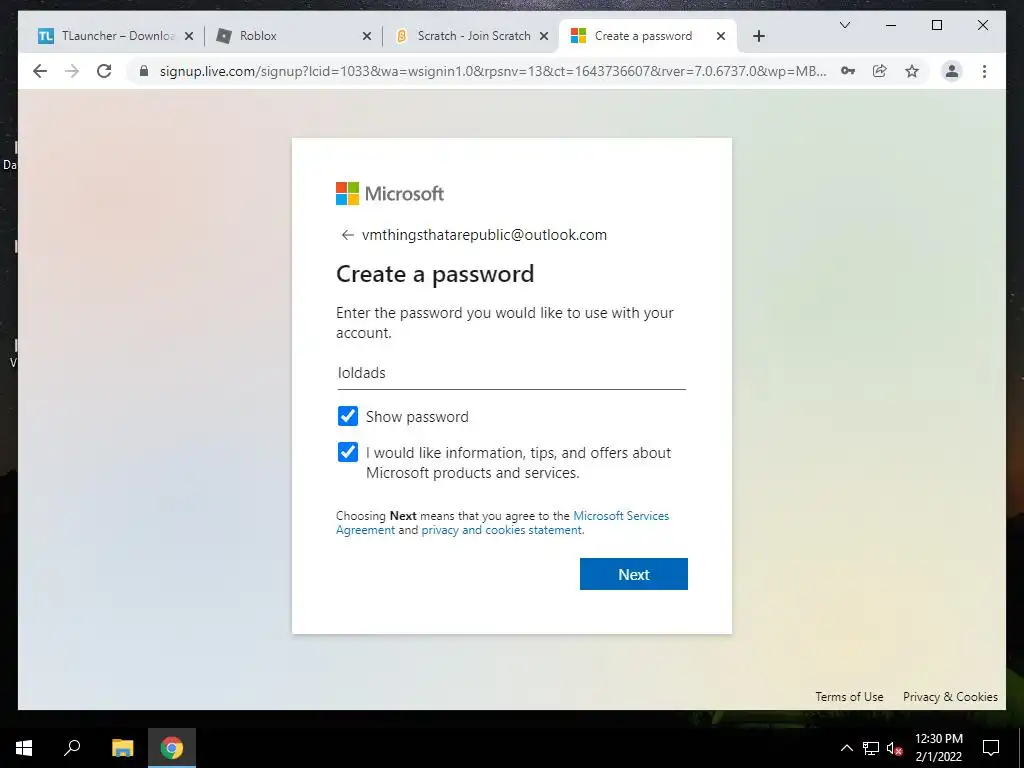Click the Next button
This screenshot has width=1024, height=768.
[x=633, y=574]
